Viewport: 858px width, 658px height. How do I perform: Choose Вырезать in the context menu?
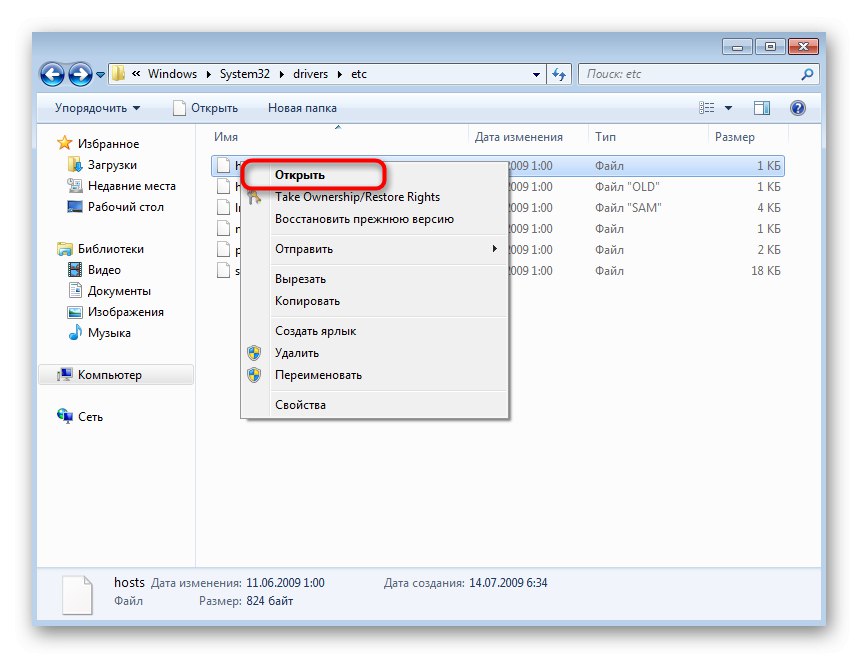(x=374, y=279)
